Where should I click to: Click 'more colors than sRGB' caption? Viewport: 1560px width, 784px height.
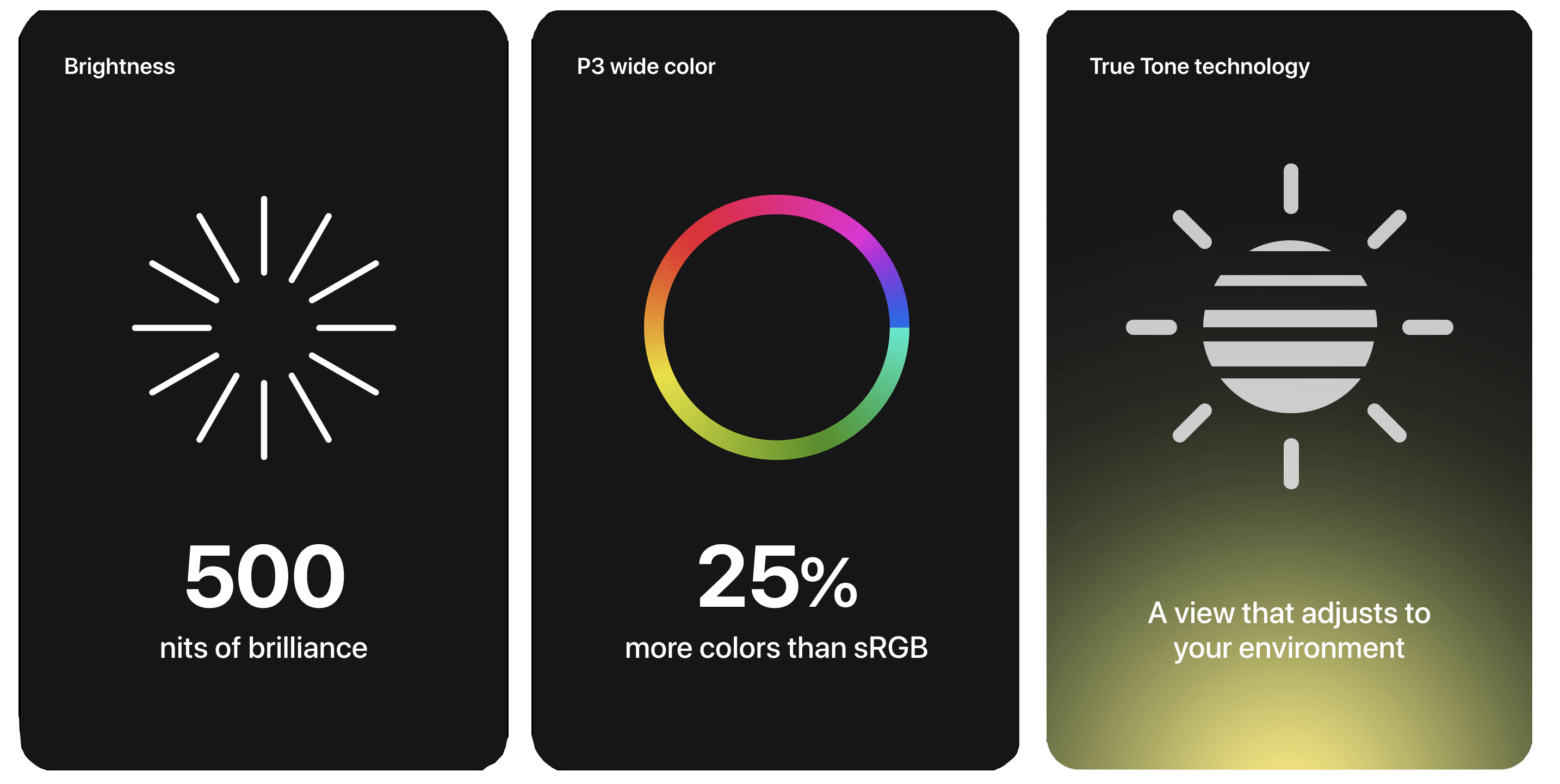click(x=776, y=648)
